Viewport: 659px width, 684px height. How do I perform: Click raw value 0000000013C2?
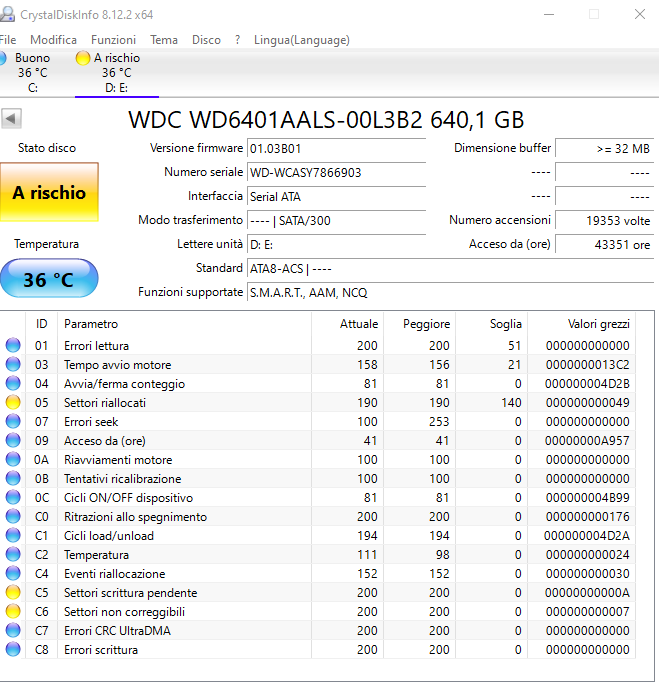(587, 365)
